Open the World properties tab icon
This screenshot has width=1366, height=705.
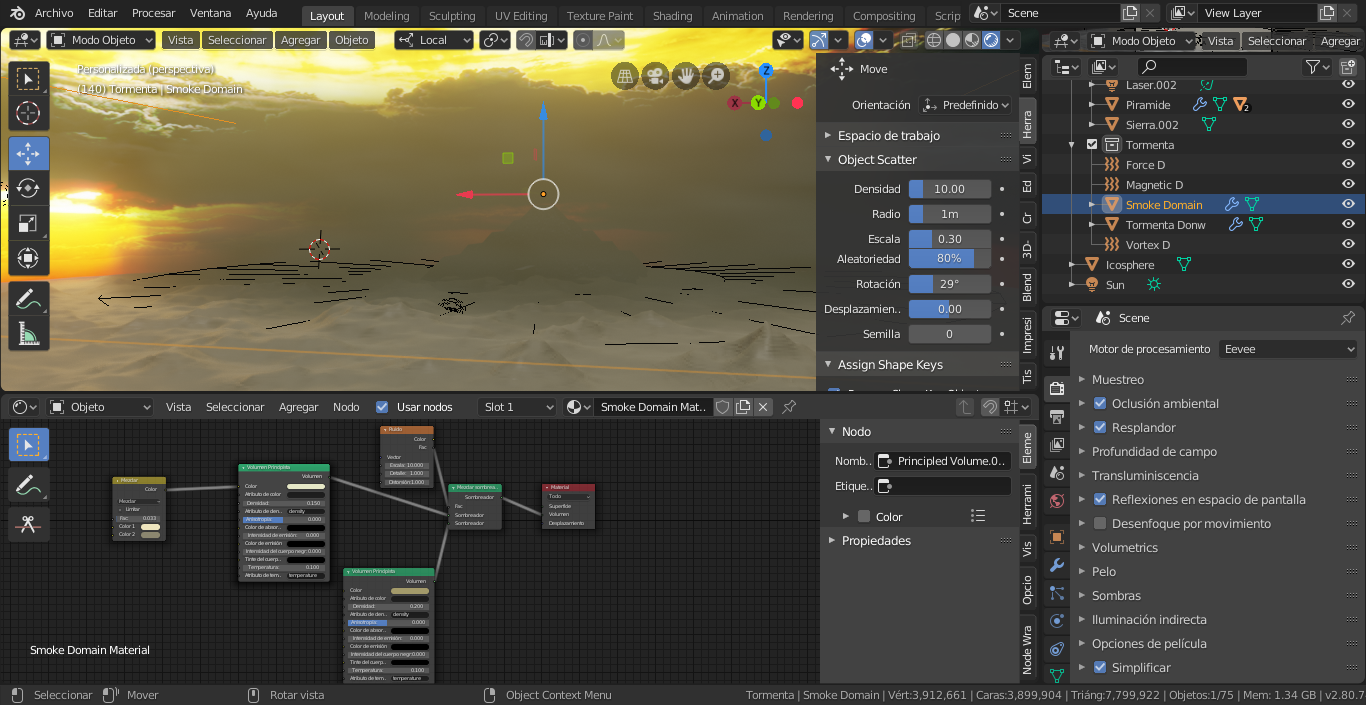click(x=1057, y=500)
